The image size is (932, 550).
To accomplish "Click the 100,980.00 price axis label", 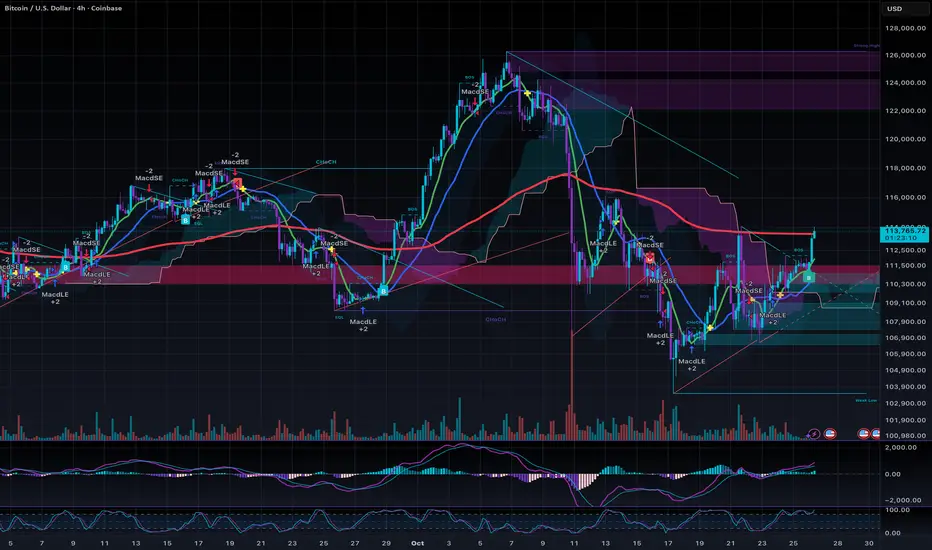I will click(905, 435).
